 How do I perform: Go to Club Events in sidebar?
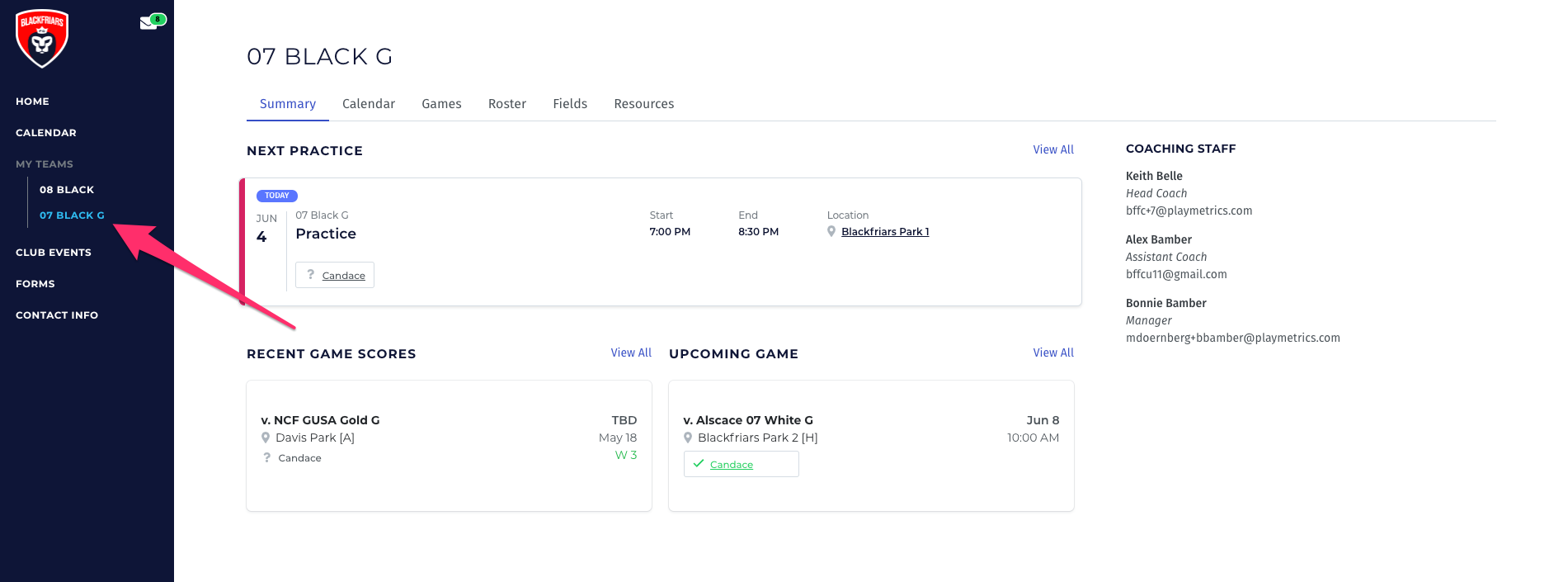click(x=54, y=253)
